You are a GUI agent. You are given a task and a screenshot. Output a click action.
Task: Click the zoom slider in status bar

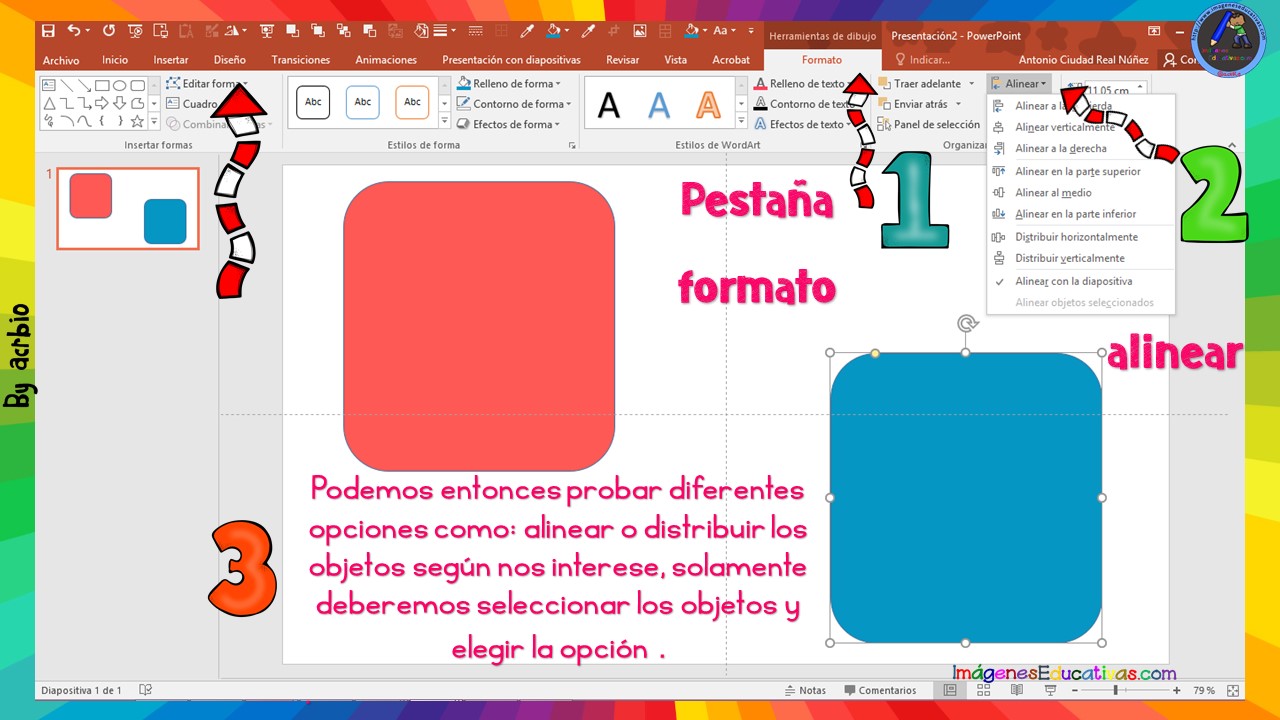(x=1115, y=690)
